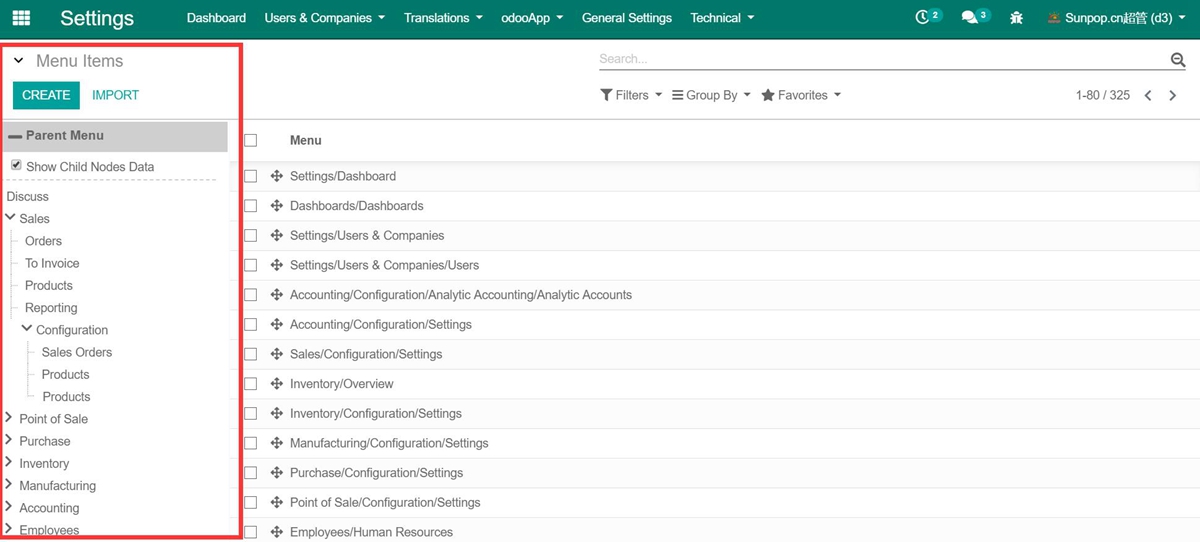Click in the Search input field
Viewport: 1200px width, 542px height.
(x=880, y=59)
